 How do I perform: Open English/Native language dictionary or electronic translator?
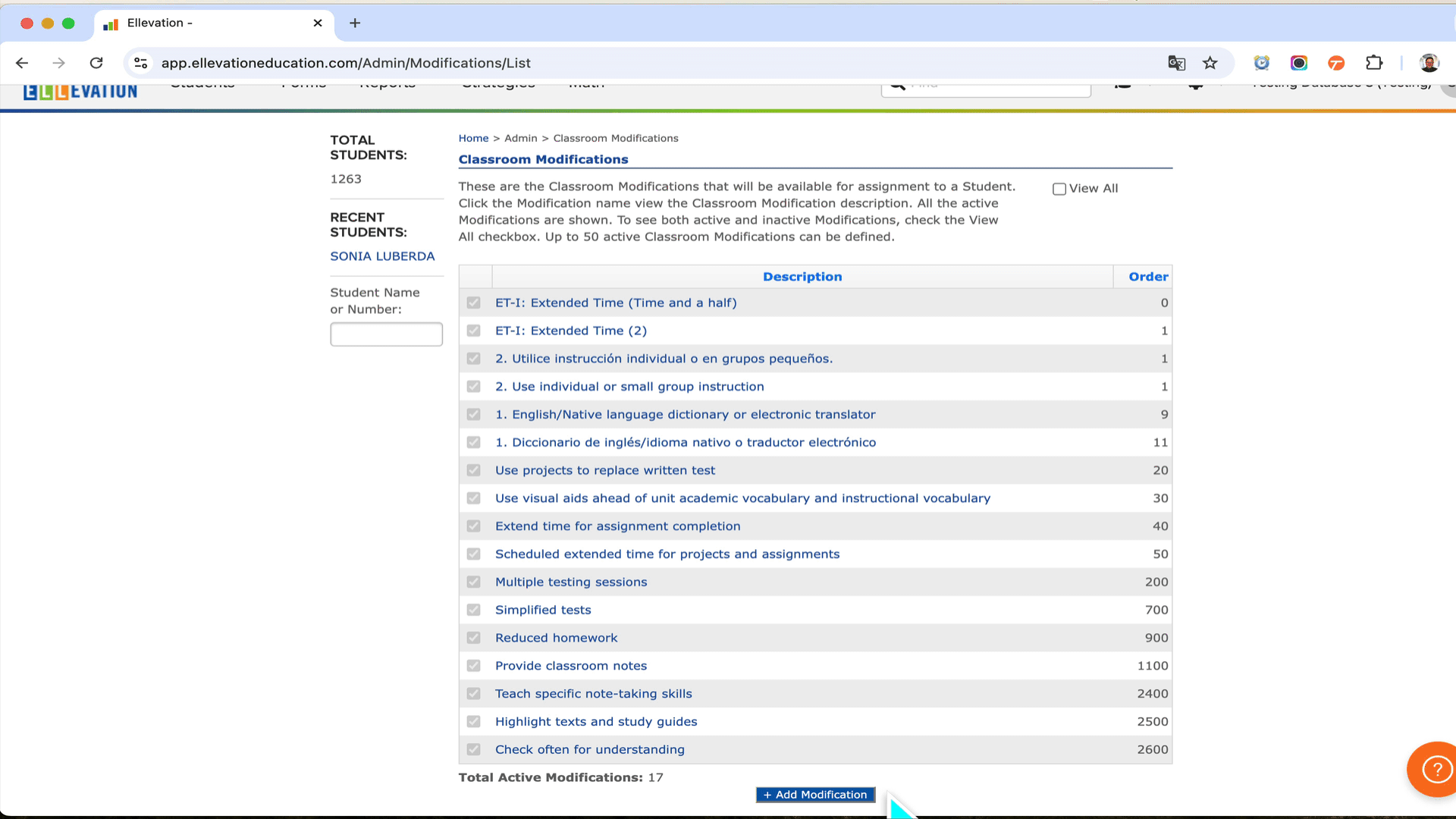(685, 414)
